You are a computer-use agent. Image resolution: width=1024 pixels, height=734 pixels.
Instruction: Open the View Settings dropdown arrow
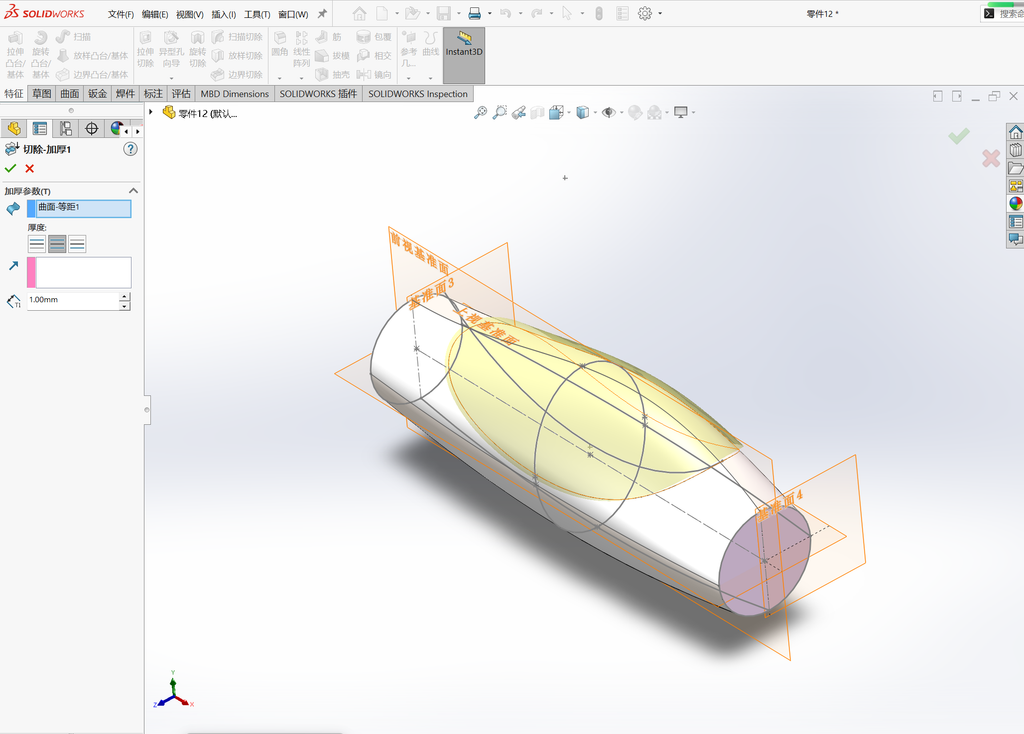click(693, 112)
